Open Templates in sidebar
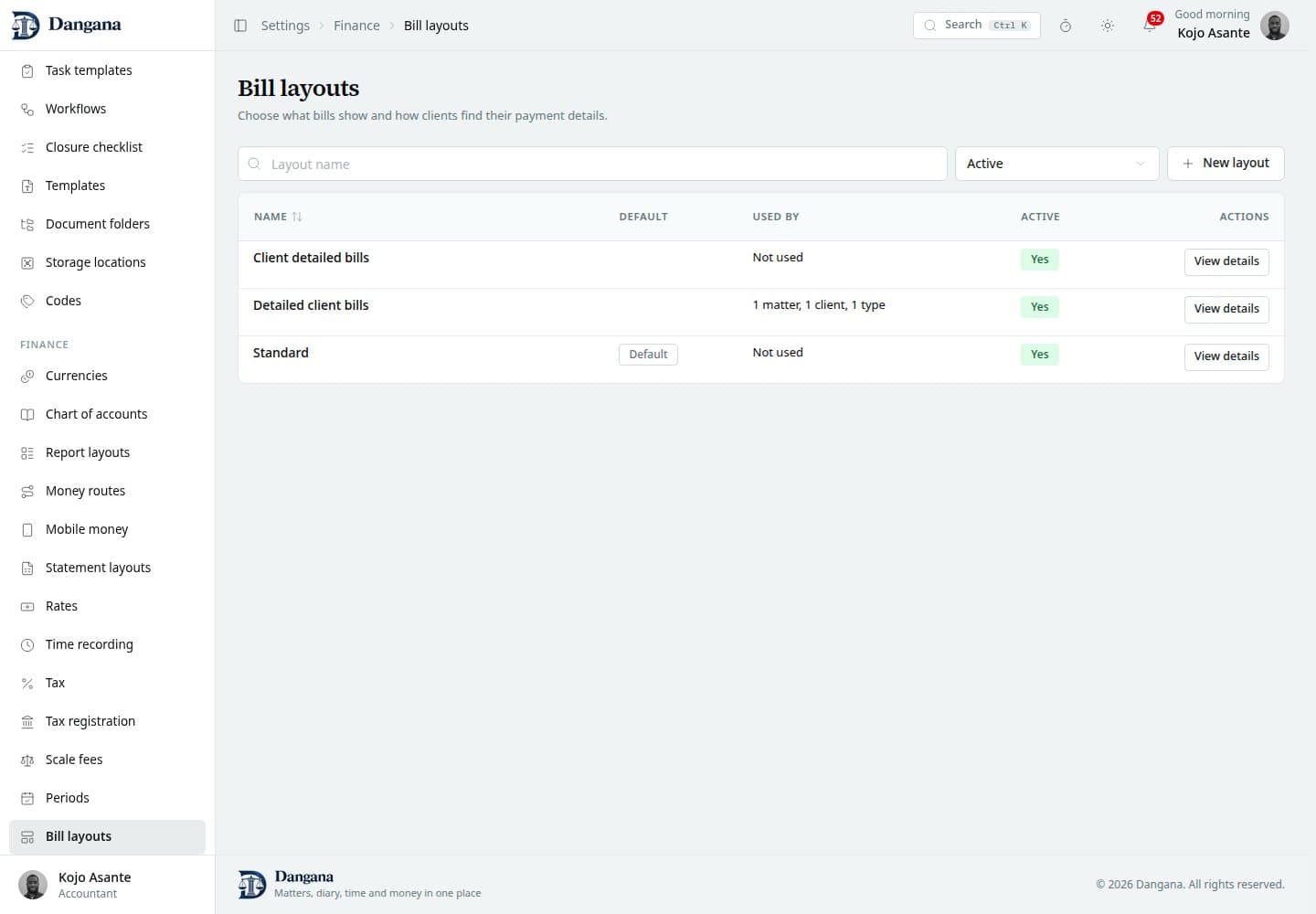Viewport: 1316px width, 914px height. (107, 186)
